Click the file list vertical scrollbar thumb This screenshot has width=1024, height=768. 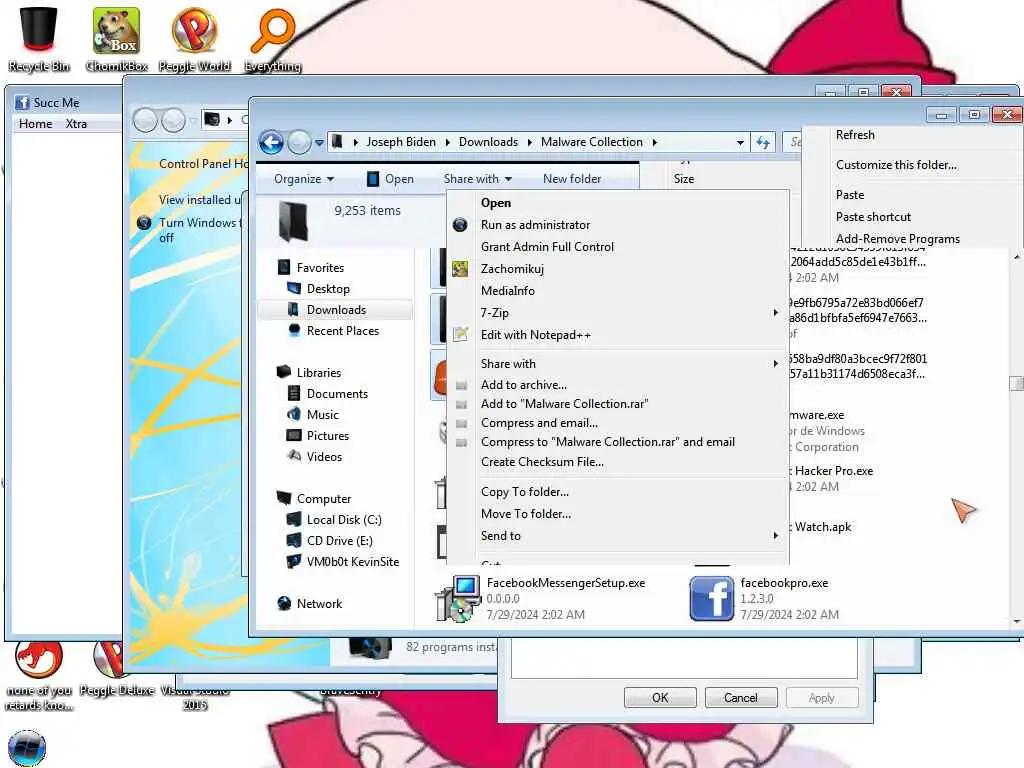[x=1016, y=384]
